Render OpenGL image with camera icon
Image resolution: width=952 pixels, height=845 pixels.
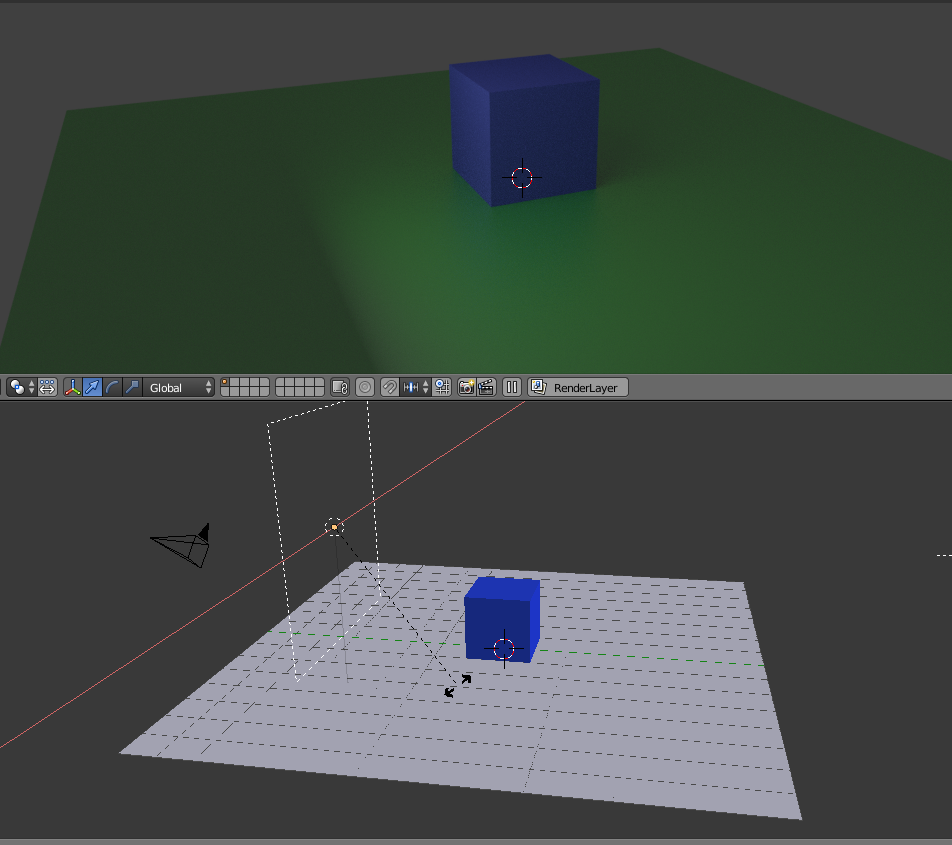pos(466,387)
